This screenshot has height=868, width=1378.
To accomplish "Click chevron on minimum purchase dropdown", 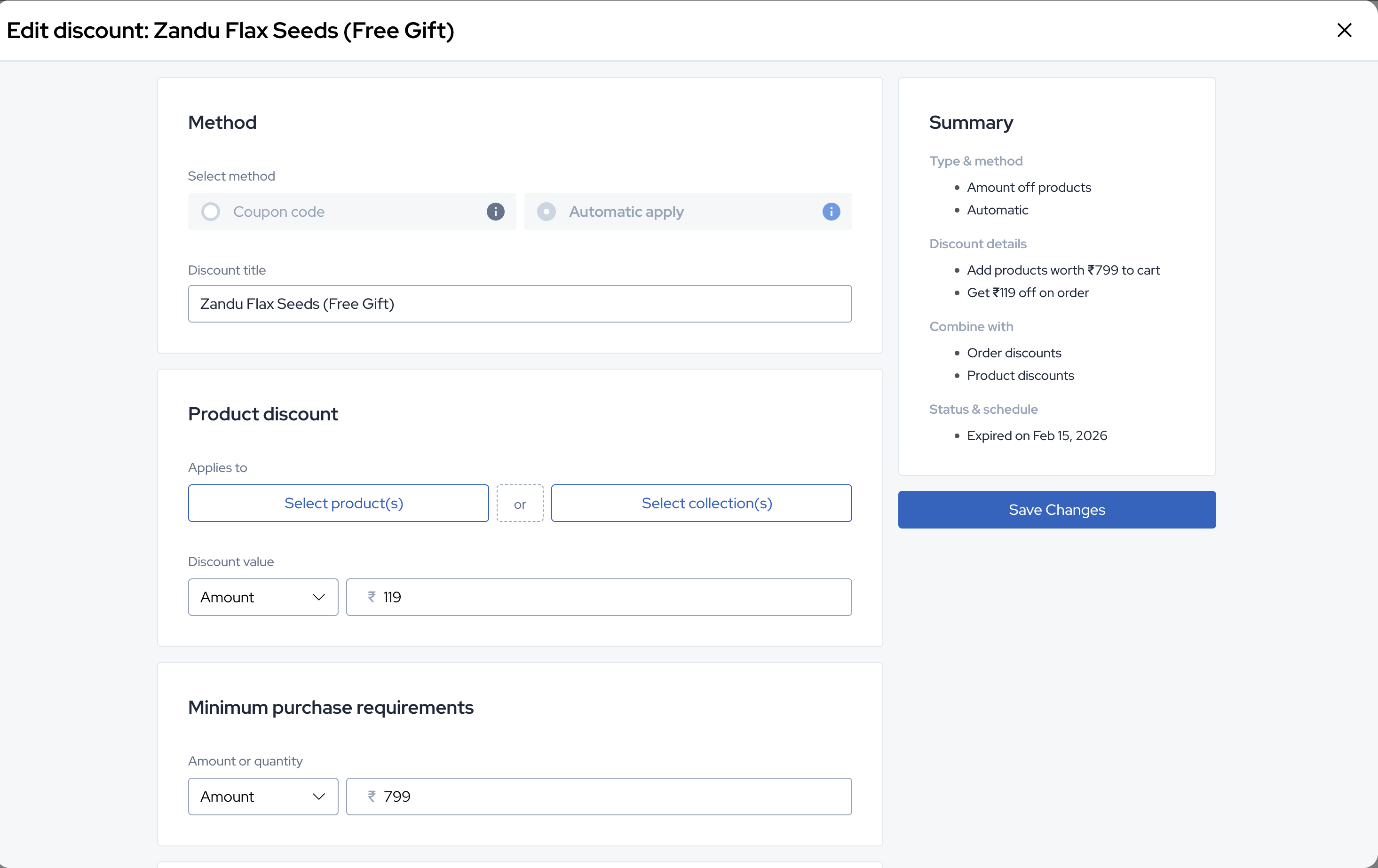I will (319, 796).
